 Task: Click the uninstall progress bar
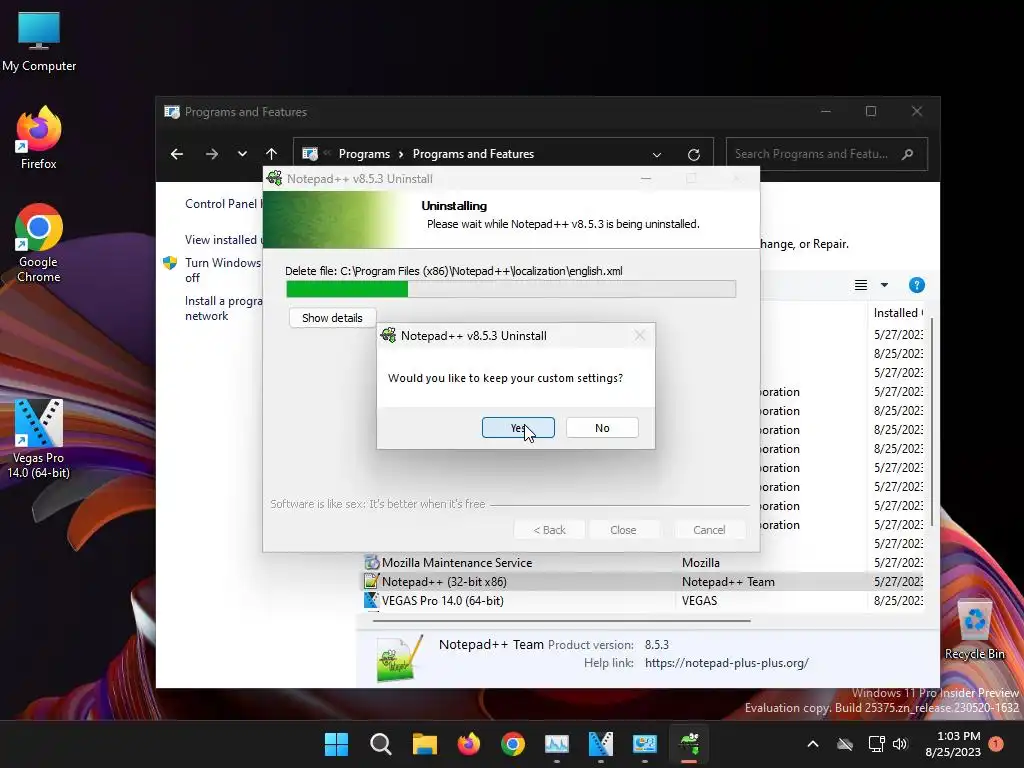click(x=511, y=289)
